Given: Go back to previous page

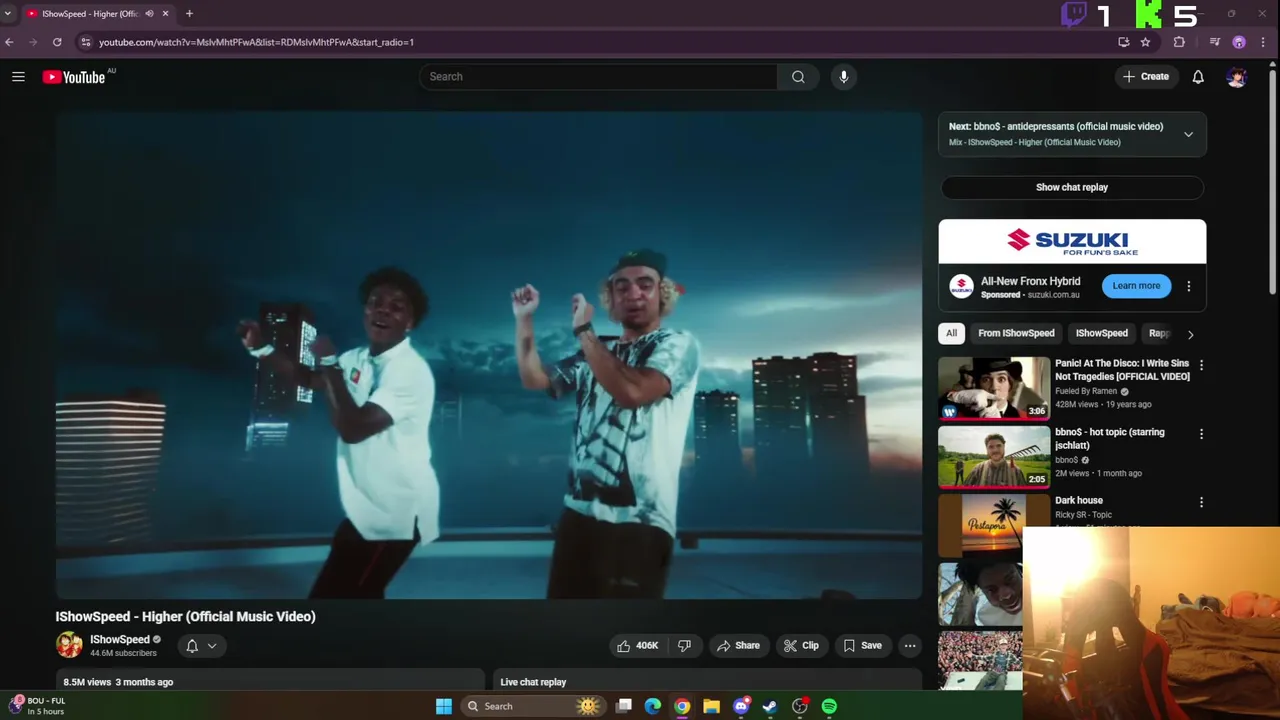Looking at the screenshot, I should [9, 42].
